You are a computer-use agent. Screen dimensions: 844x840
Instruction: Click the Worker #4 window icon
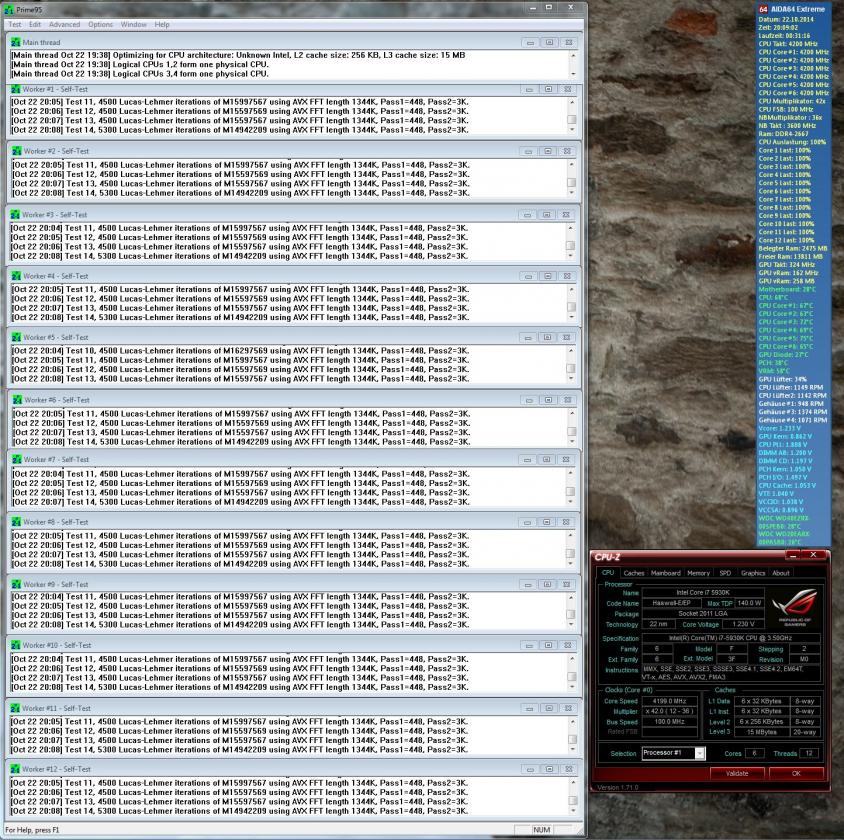point(16,276)
